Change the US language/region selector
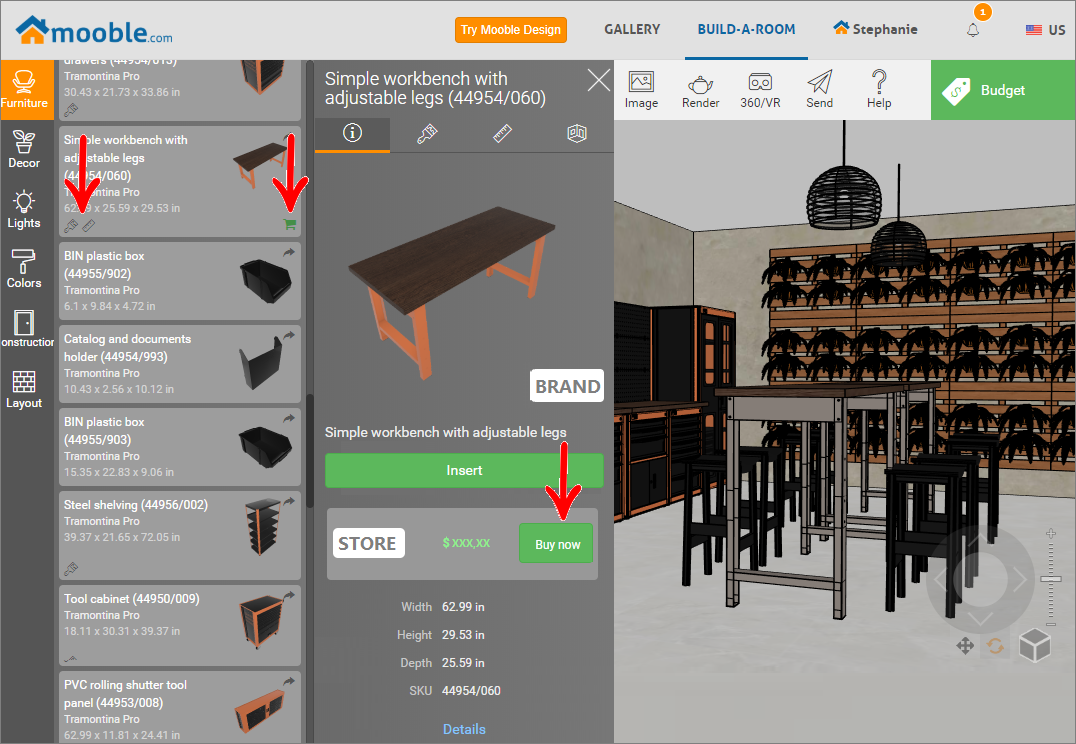This screenshot has height=744, width=1076. pos(1045,30)
